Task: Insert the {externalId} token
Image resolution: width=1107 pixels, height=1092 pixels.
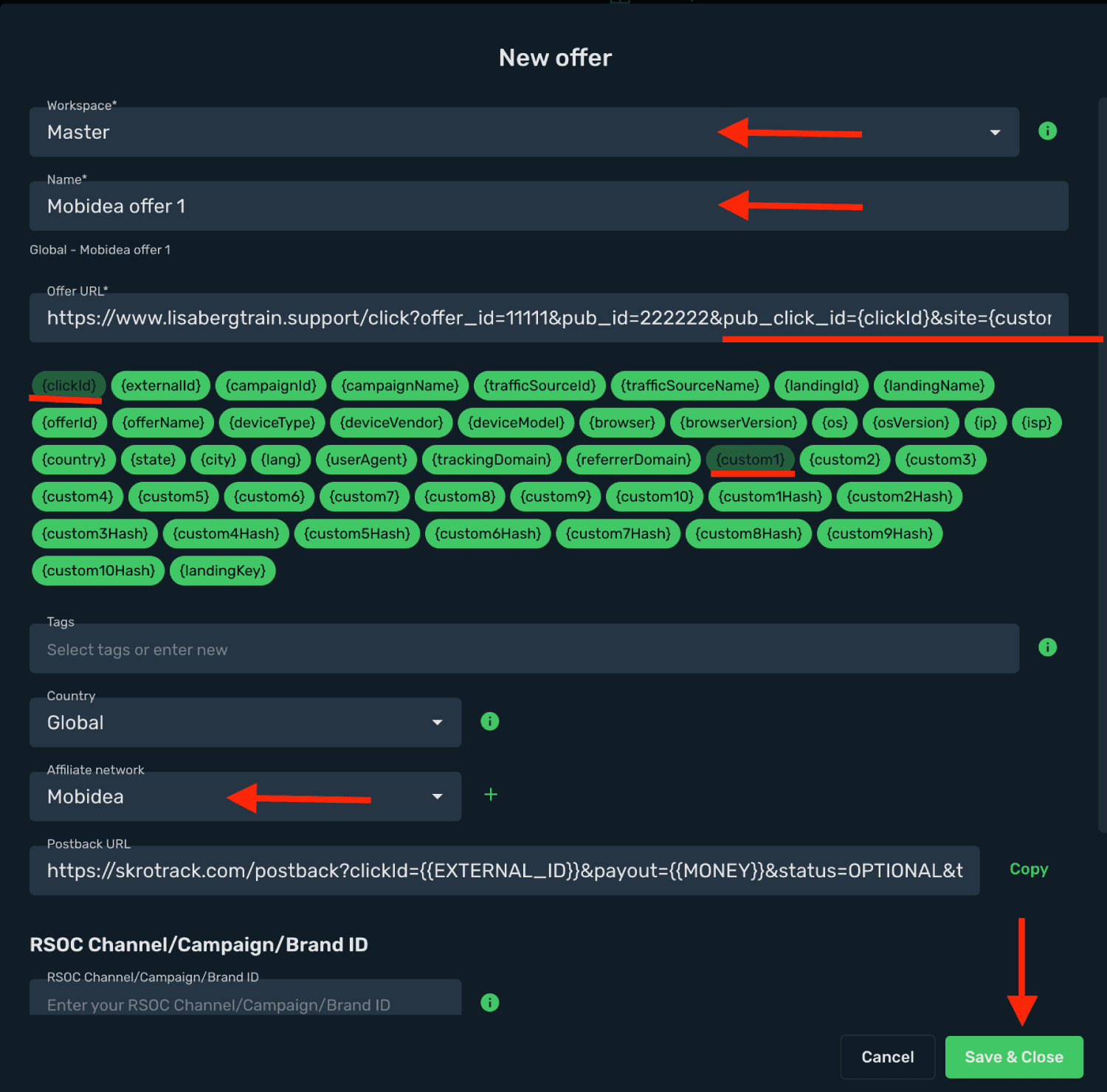Action: tap(161, 386)
